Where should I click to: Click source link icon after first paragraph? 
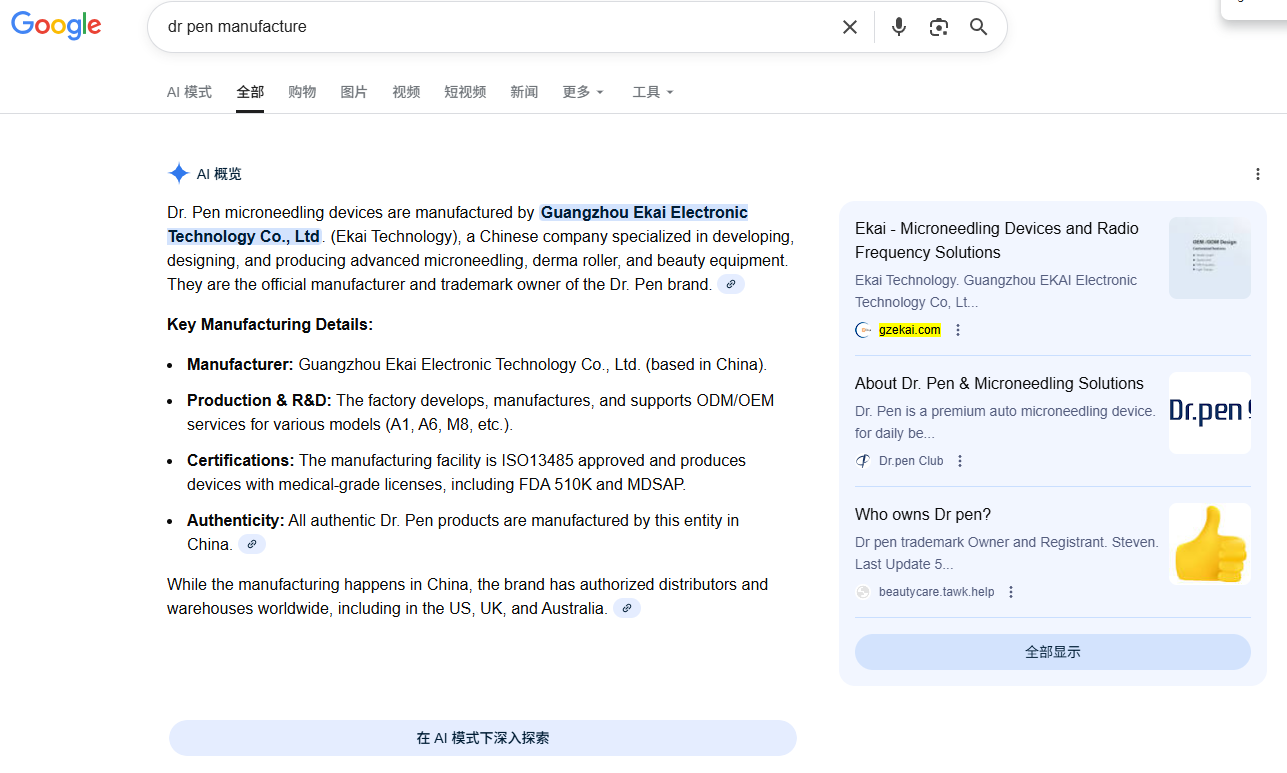(731, 285)
